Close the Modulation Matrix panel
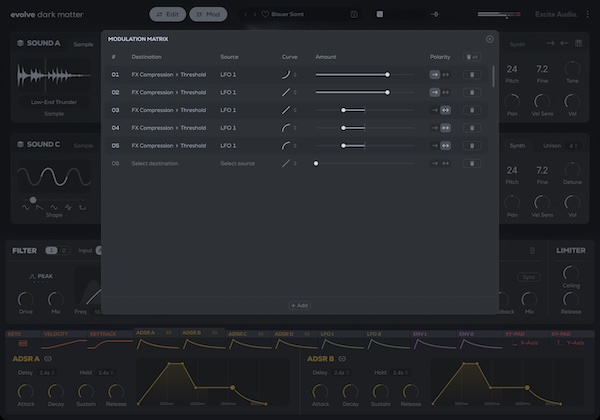This screenshot has height=420, width=600. point(489,39)
